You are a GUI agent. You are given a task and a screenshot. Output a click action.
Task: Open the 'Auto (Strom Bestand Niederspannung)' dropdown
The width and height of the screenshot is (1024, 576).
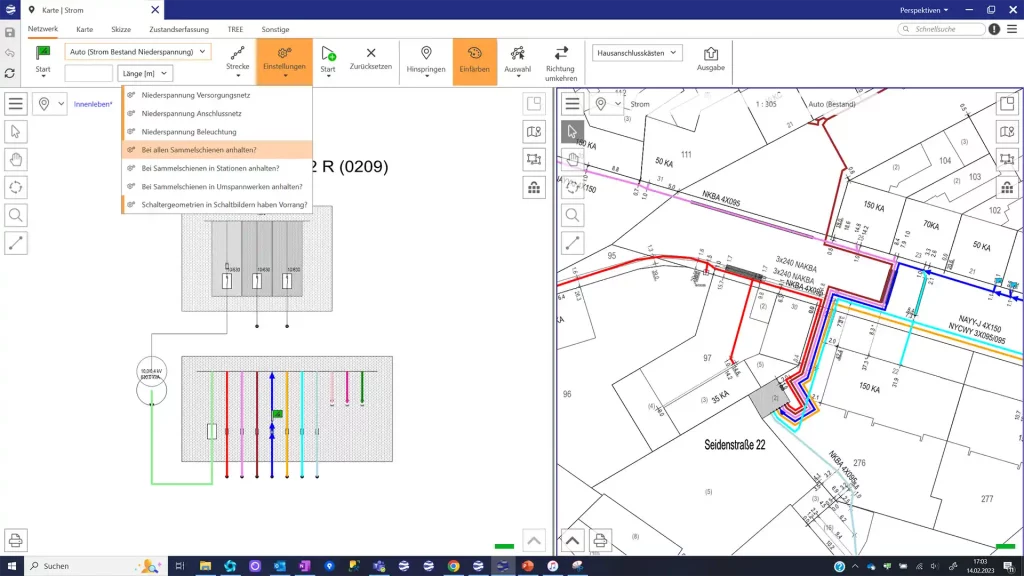click(138, 51)
